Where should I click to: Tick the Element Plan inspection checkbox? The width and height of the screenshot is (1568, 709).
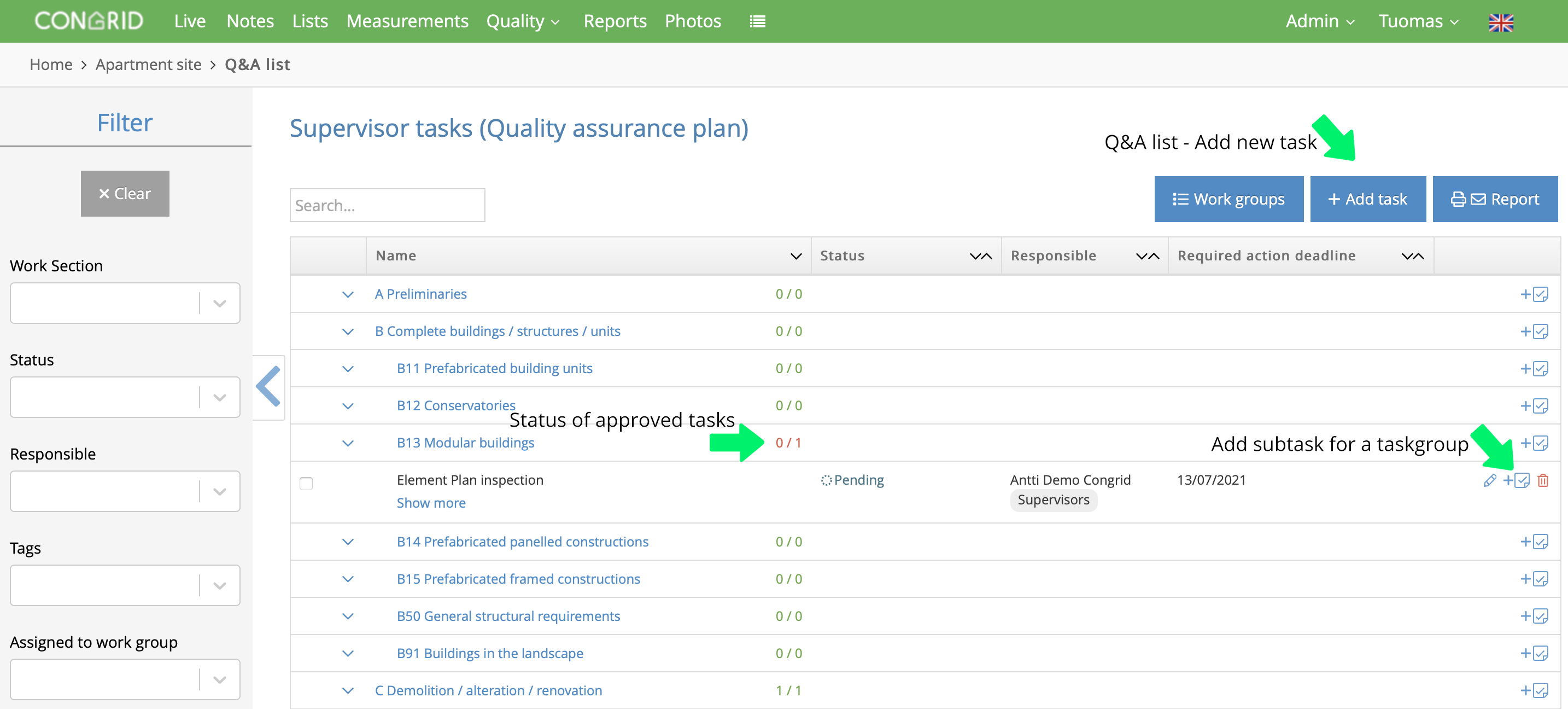(306, 483)
